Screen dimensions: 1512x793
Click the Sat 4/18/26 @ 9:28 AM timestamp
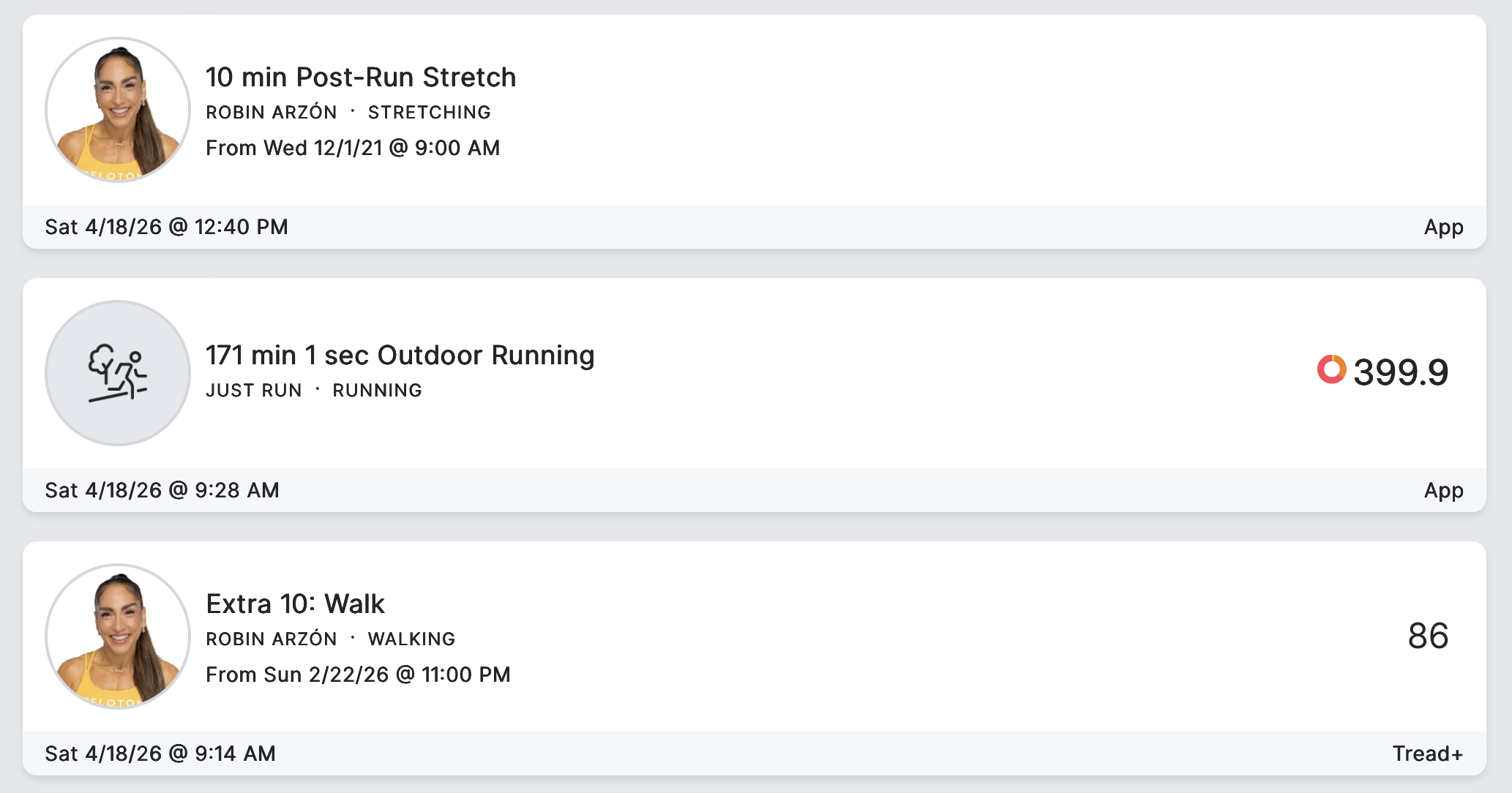click(x=162, y=490)
